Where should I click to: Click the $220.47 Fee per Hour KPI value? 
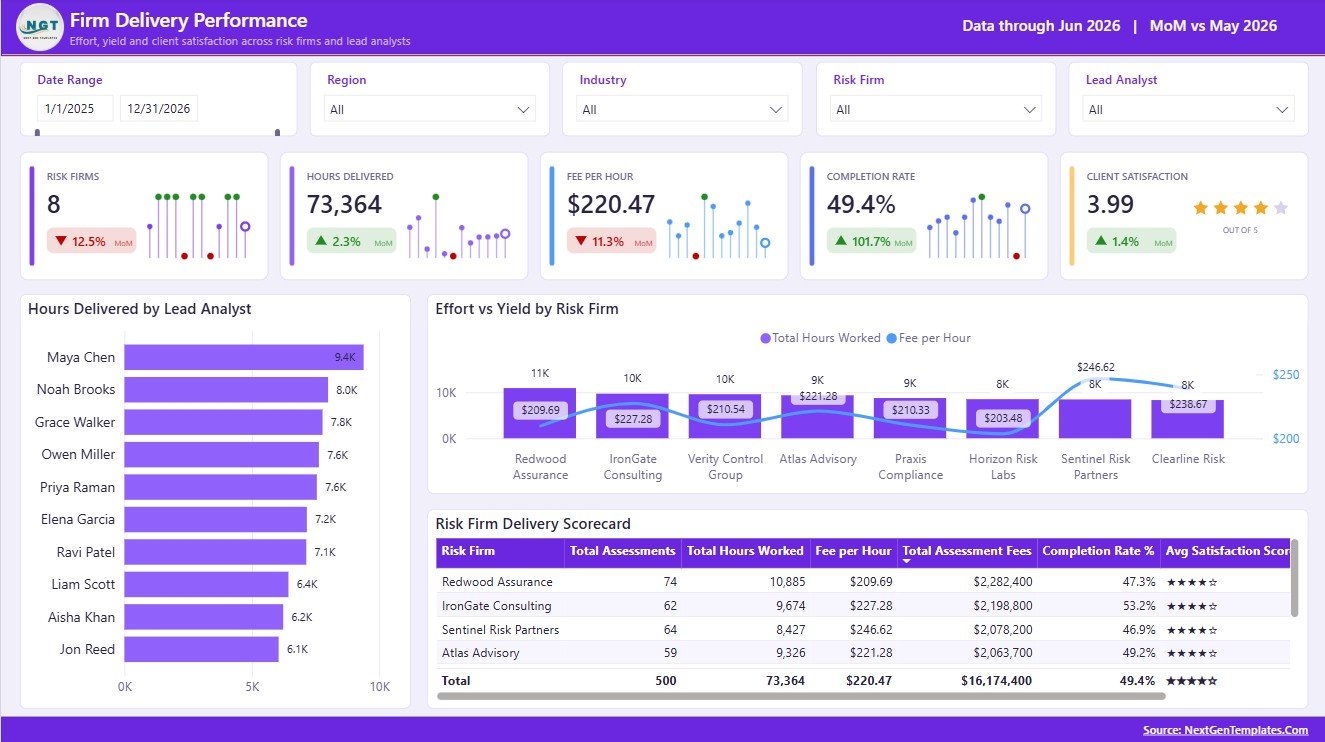point(611,205)
